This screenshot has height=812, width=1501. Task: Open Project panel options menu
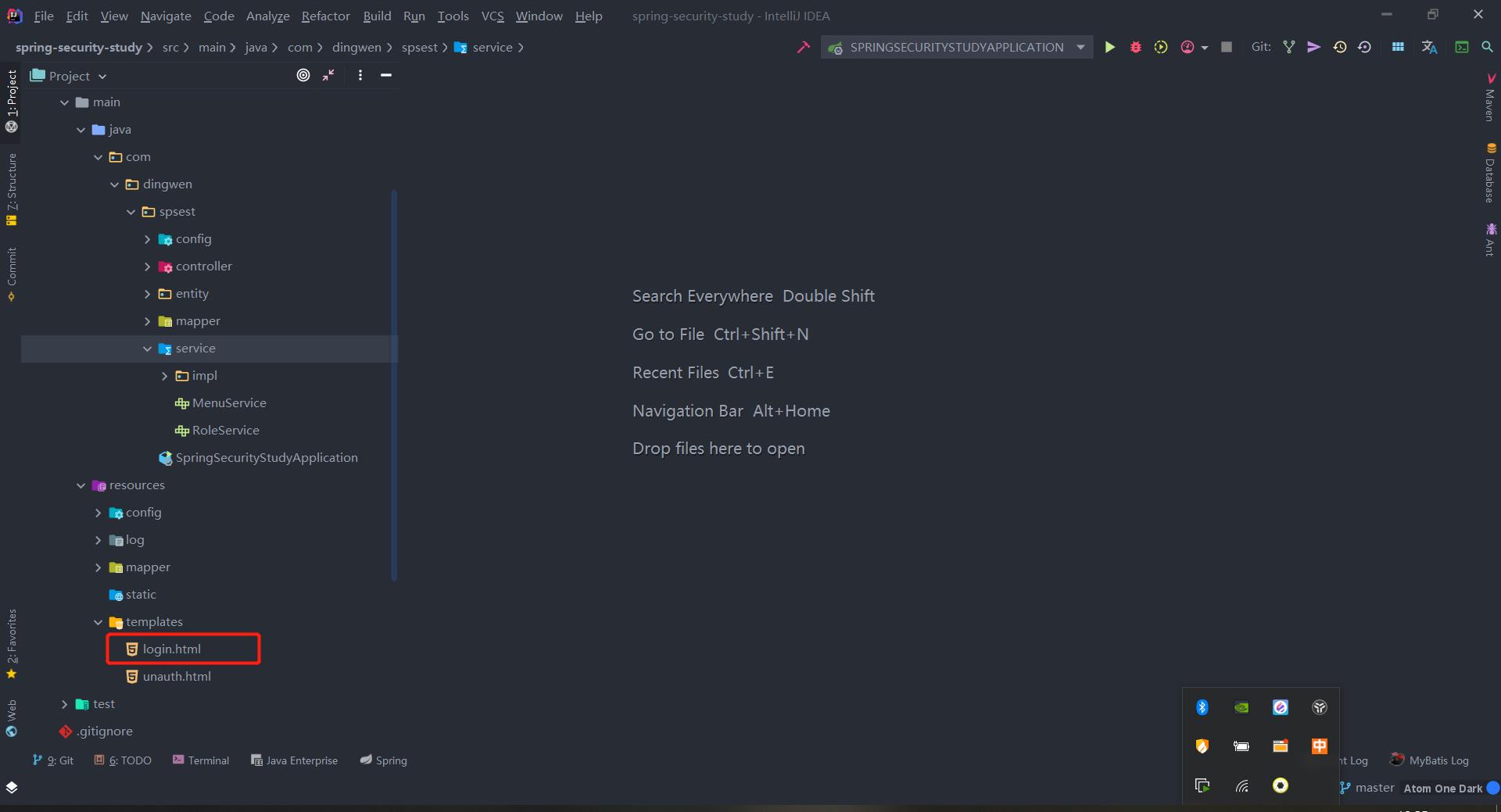[360, 75]
